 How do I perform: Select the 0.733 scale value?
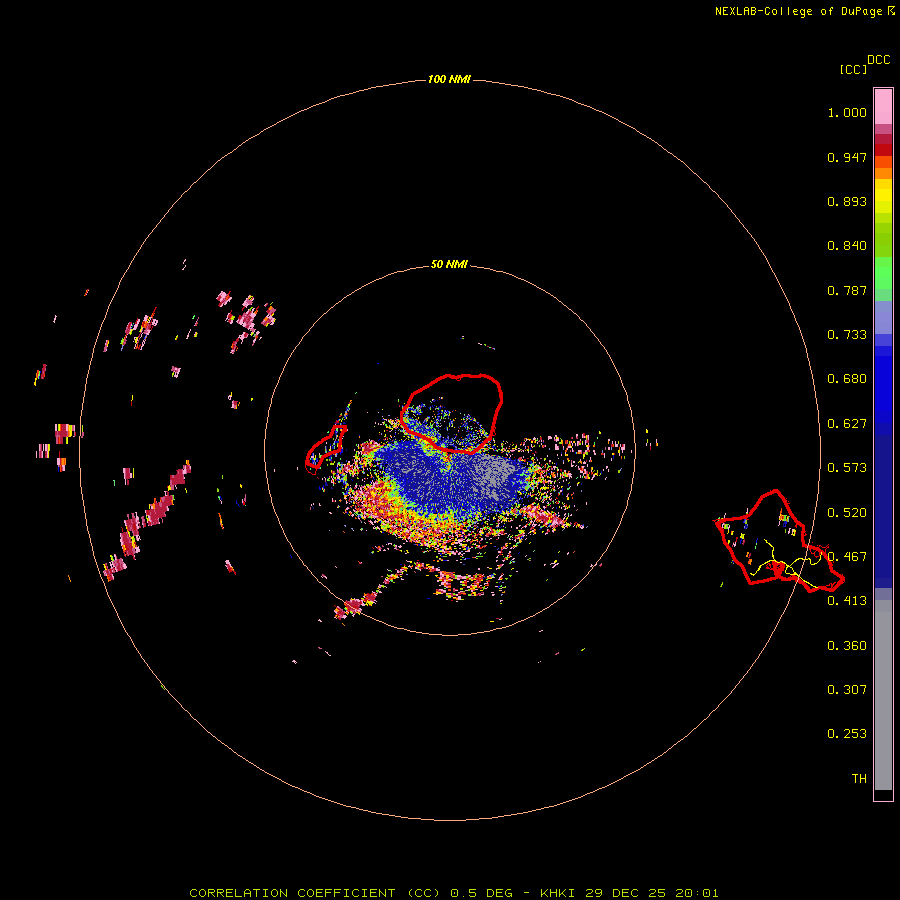coord(847,335)
